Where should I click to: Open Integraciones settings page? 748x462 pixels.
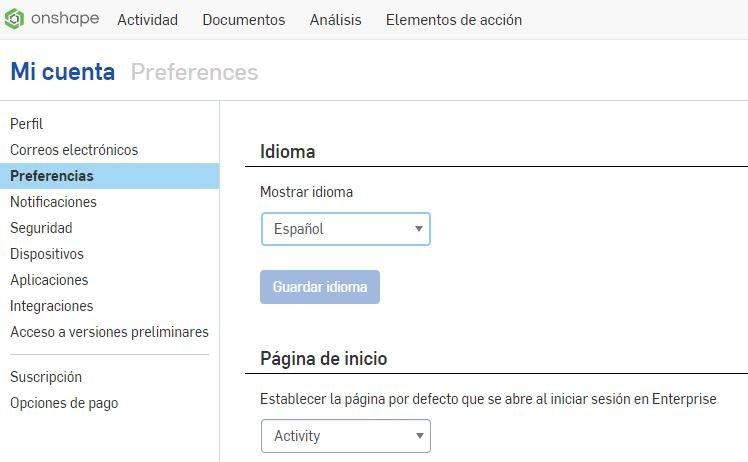(51, 306)
